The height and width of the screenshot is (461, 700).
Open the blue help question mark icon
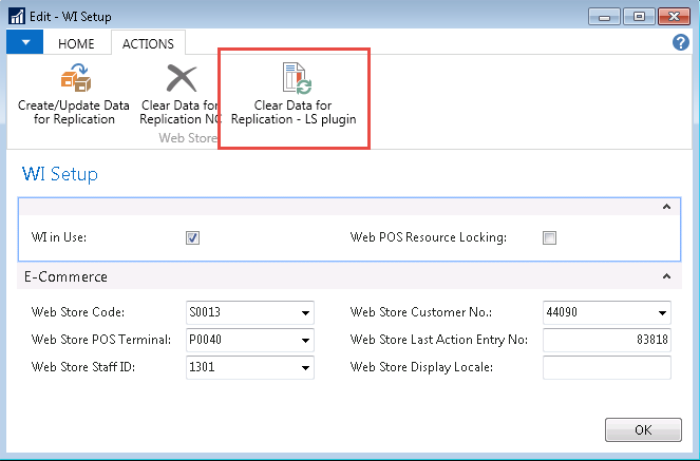[681, 43]
